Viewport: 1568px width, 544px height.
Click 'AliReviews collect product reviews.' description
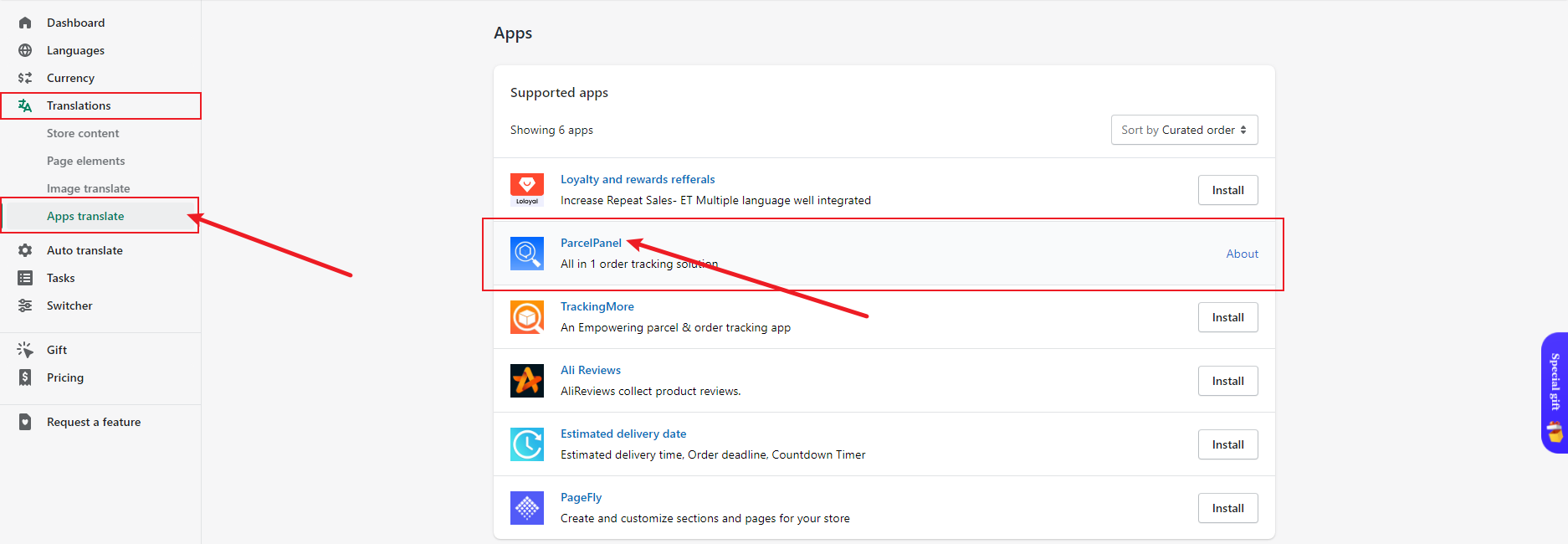click(x=650, y=391)
